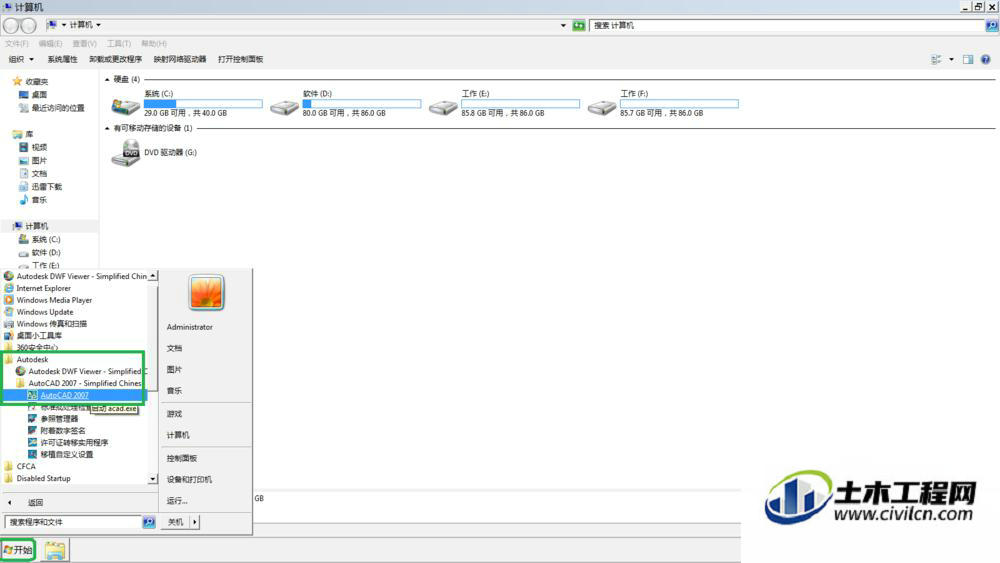Click scroll up arrow of programs list
This screenshot has width=1000, height=563.
click(152, 275)
